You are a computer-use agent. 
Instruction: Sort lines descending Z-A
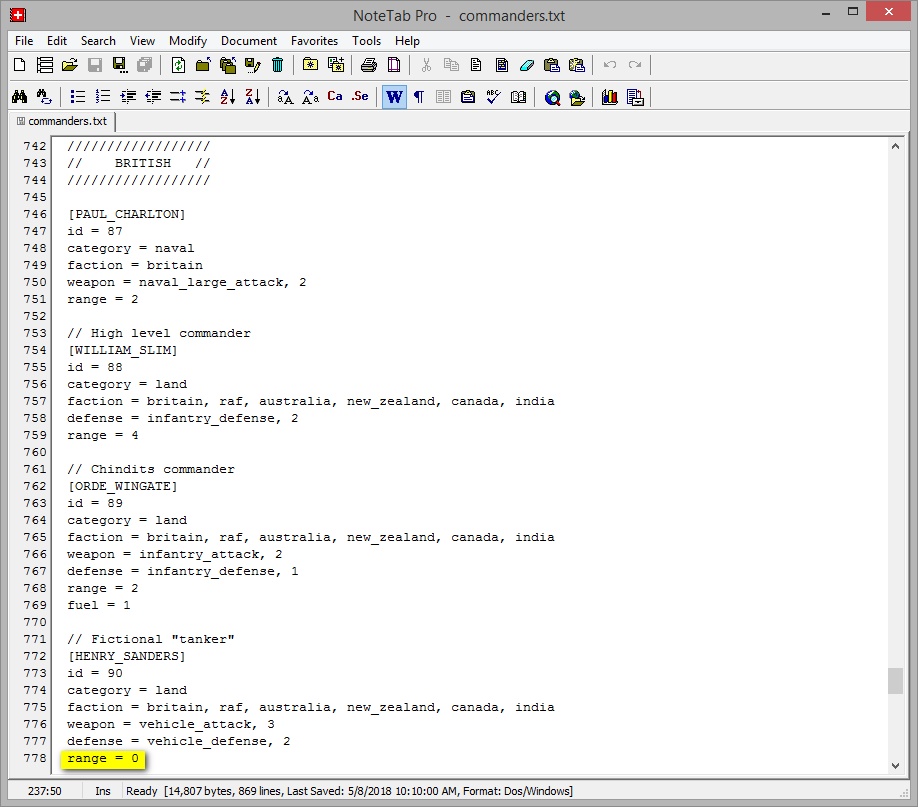point(252,97)
